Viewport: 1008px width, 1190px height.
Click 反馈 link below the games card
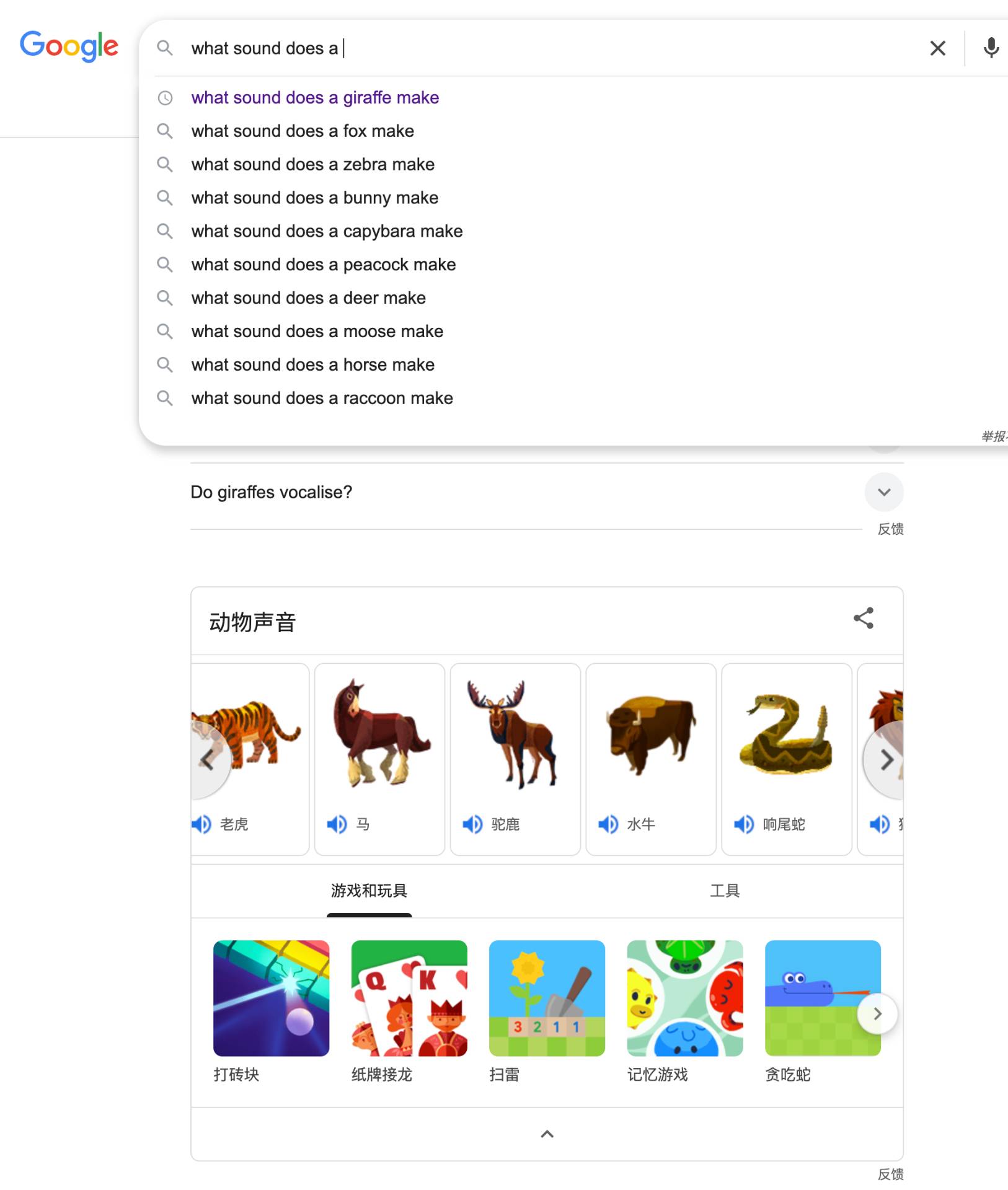pos(890,1175)
